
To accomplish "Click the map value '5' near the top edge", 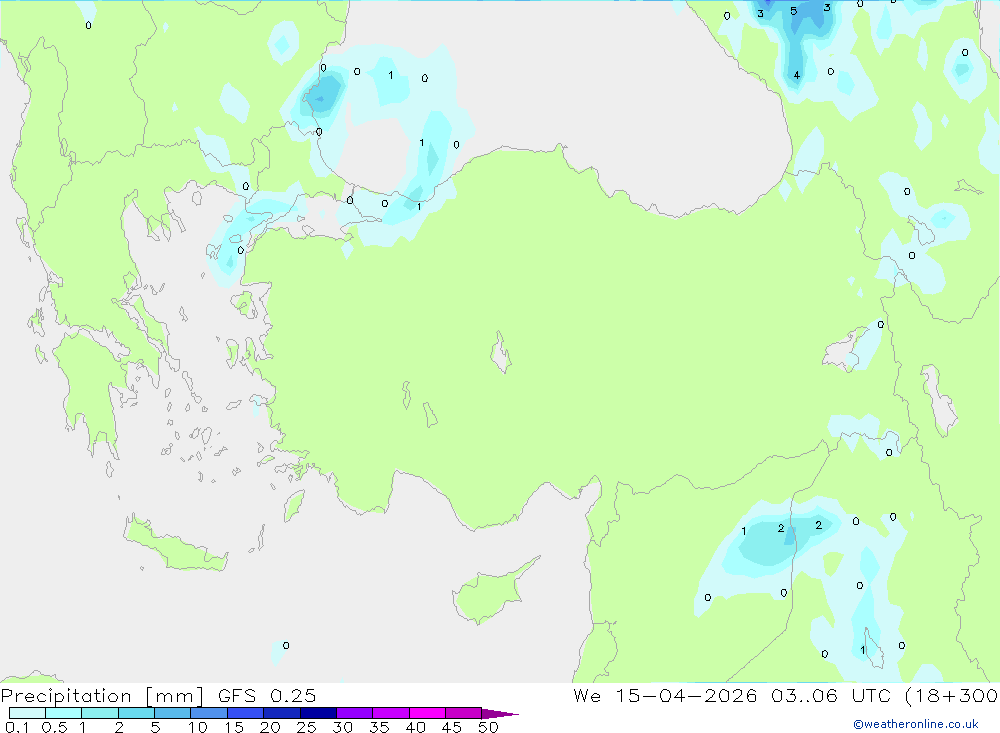I will click(793, 11).
